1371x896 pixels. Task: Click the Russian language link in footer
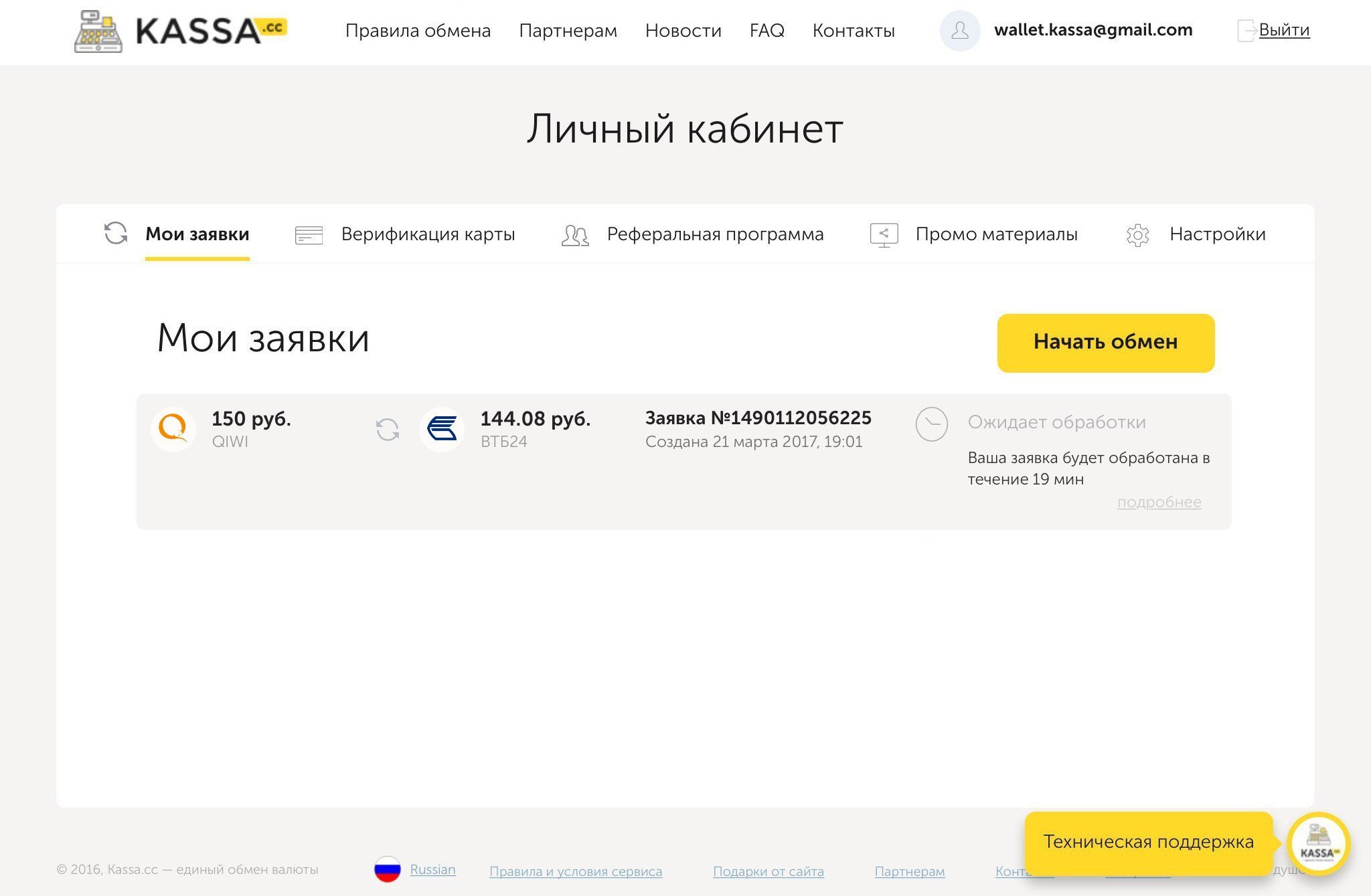[x=432, y=869]
